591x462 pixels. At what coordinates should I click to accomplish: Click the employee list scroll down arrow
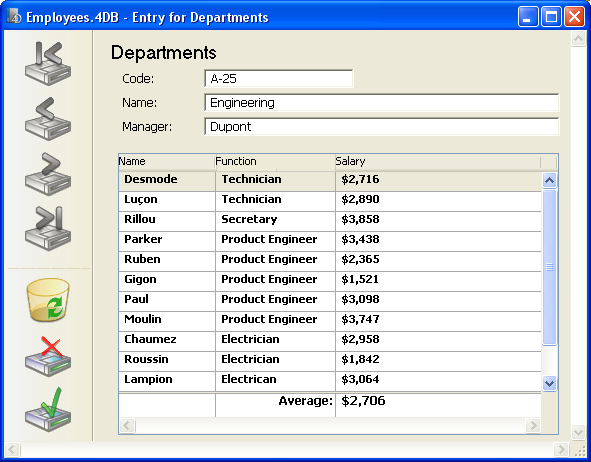tap(550, 384)
